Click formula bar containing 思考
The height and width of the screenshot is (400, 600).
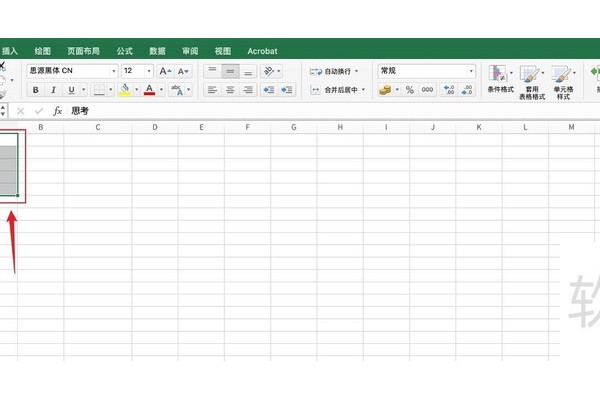(333, 111)
